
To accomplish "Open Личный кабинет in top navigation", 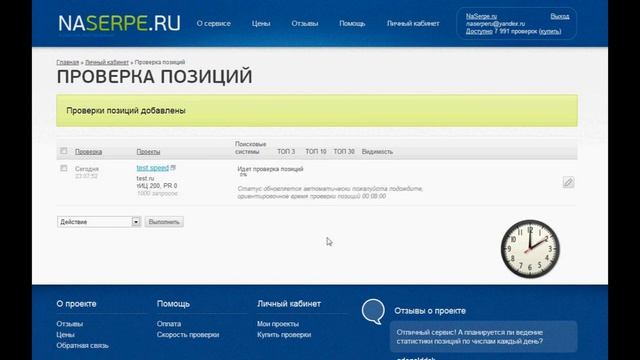I will pos(413,24).
